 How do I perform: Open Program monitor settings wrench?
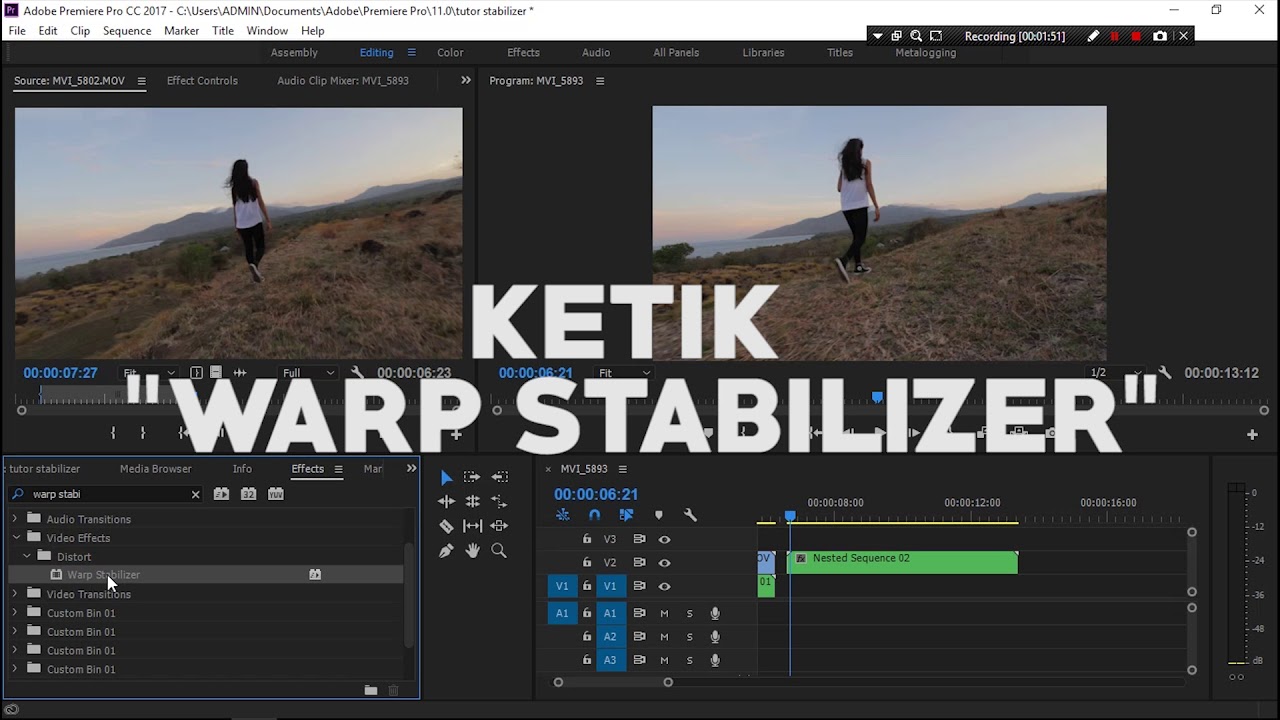pyautogui.click(x=1164, y=373)
